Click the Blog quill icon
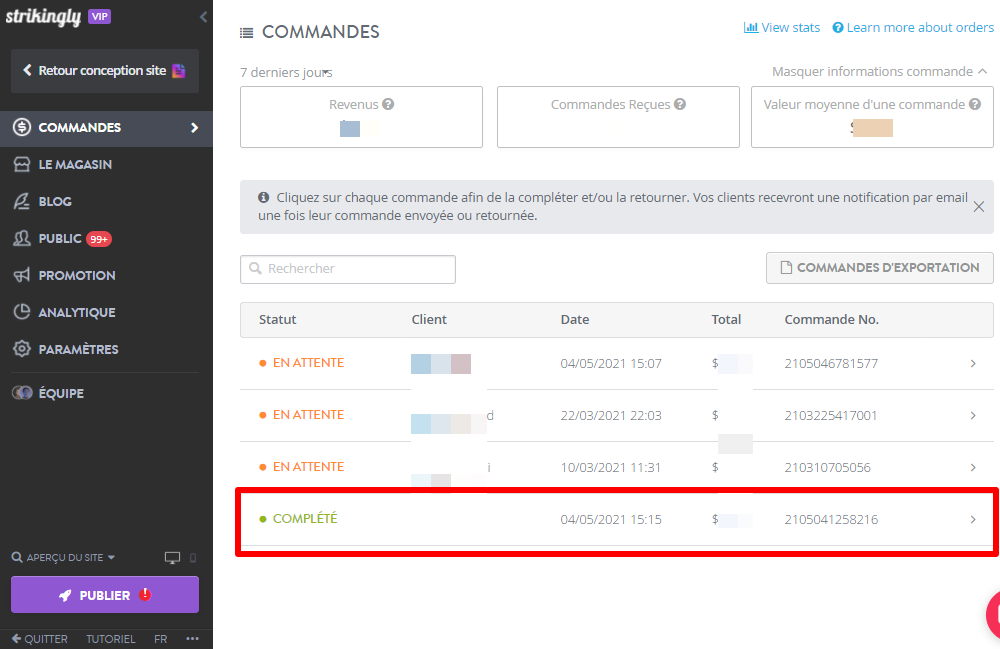The width and height of the screenshot is (1000, 649). click(x=22, y=201)
